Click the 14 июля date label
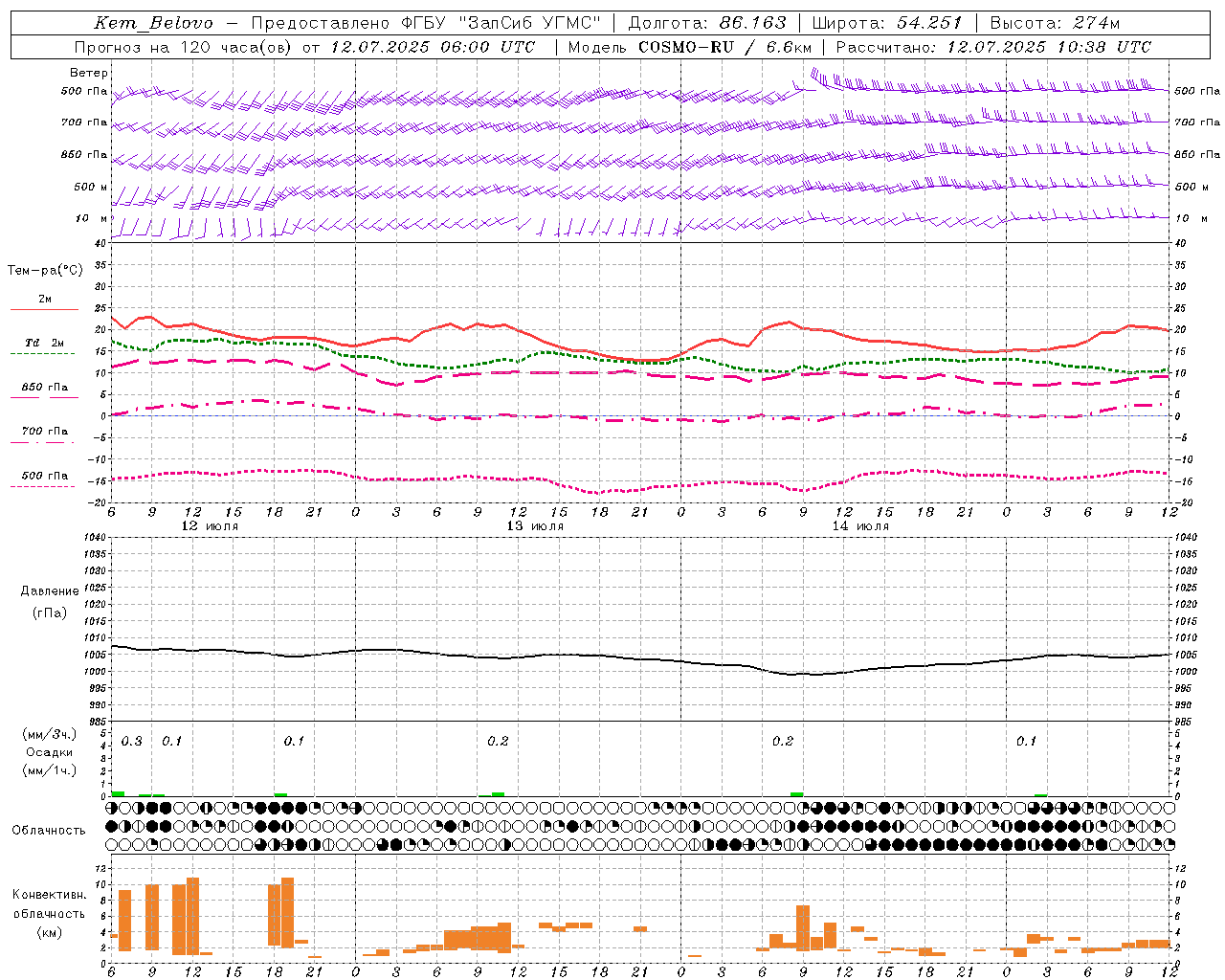Viewport: 1225px width, 980px height. [860, 526]
